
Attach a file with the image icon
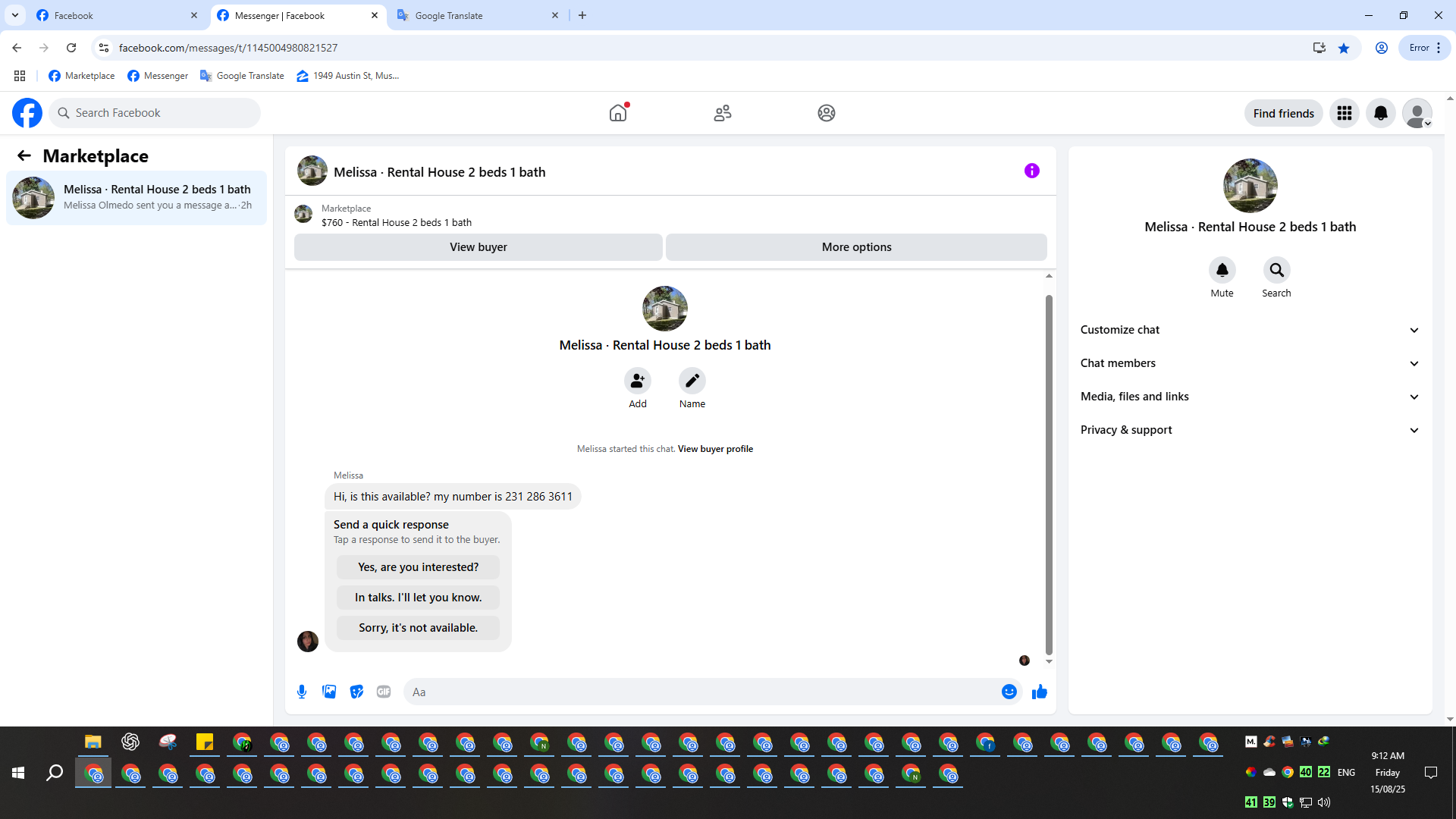click(329, 692)
